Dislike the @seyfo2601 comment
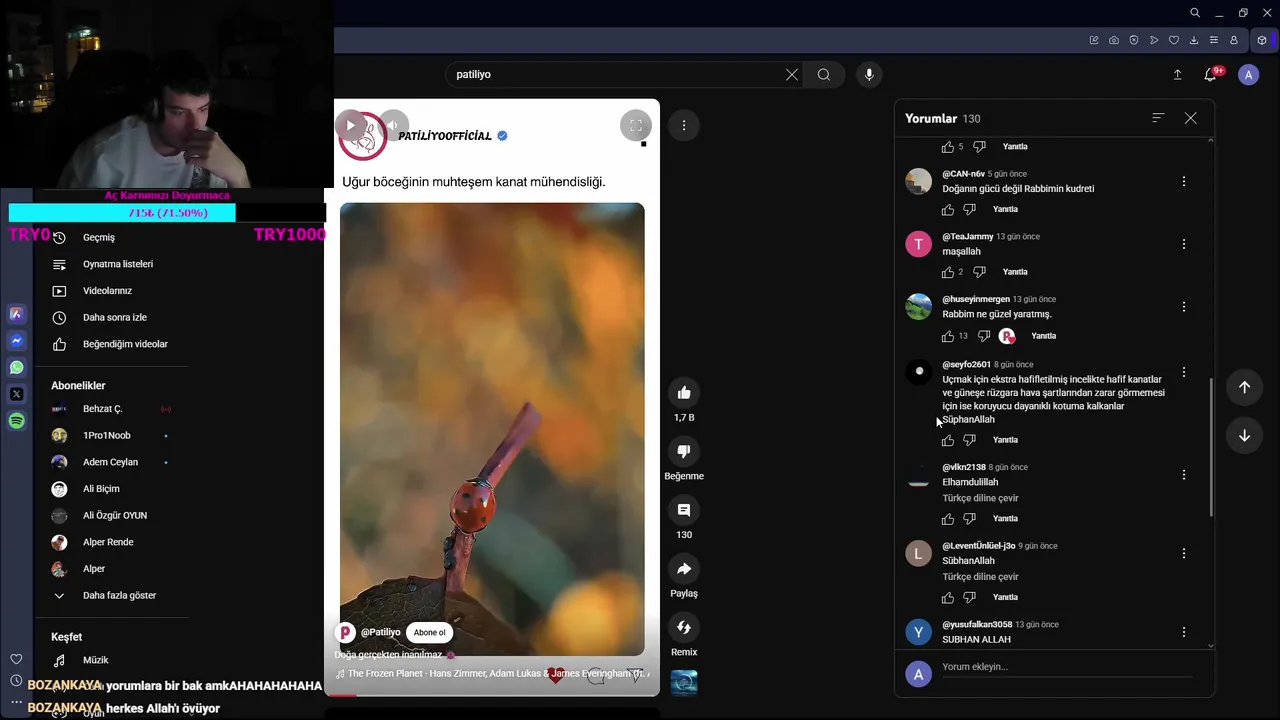The width and height of the screenshot is (1280, 720). point(969,440)
